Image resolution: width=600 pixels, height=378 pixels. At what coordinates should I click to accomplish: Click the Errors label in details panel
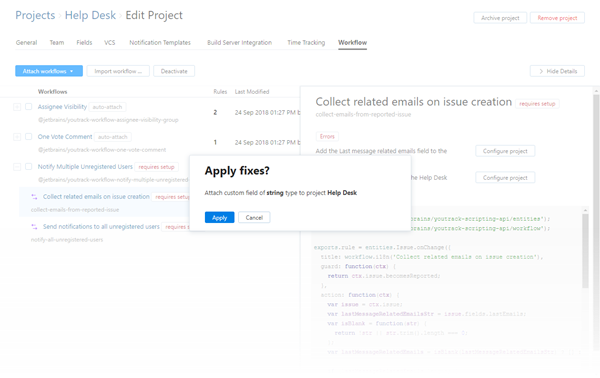(x=327, y=136)
